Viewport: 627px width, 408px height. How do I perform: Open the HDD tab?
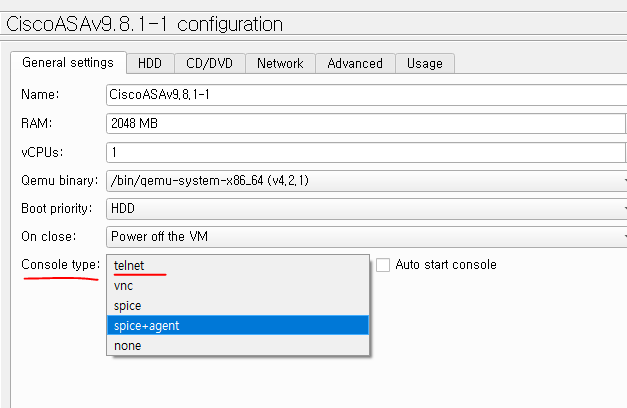(x=150, y=64)
